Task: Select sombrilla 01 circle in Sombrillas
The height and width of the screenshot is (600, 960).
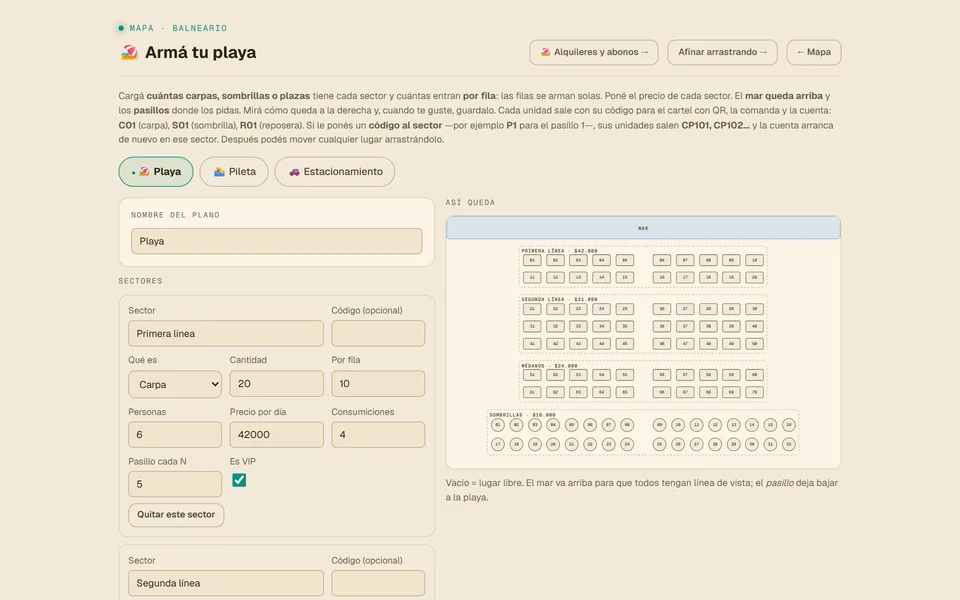Action: (x=498, y=424)
